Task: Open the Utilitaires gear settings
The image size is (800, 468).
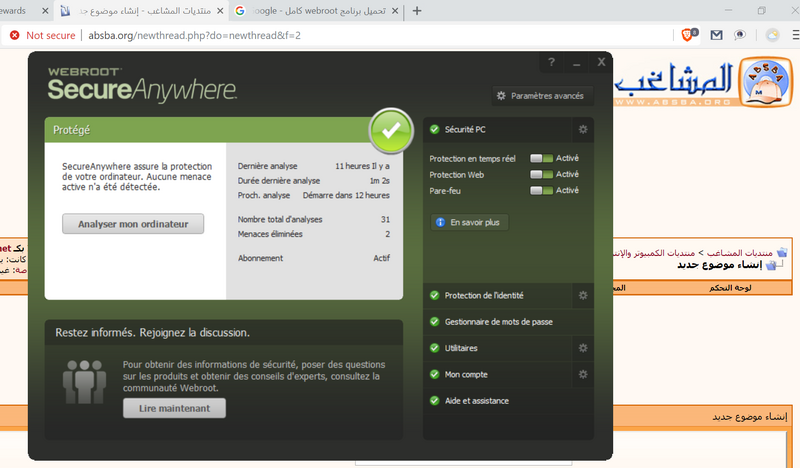Action: tap(583, 348)
